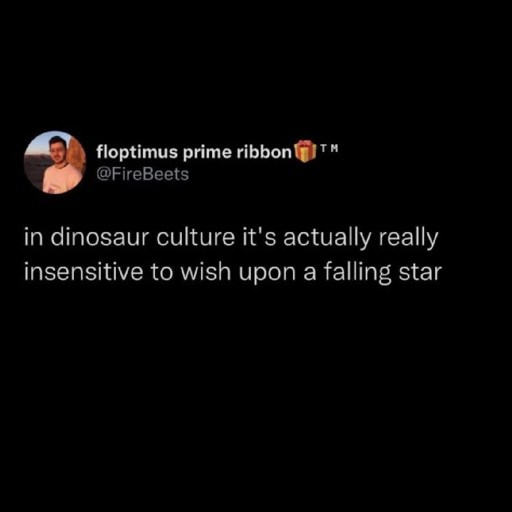Click the word upon in tweet
512x512 pixels.
(267, 274)
